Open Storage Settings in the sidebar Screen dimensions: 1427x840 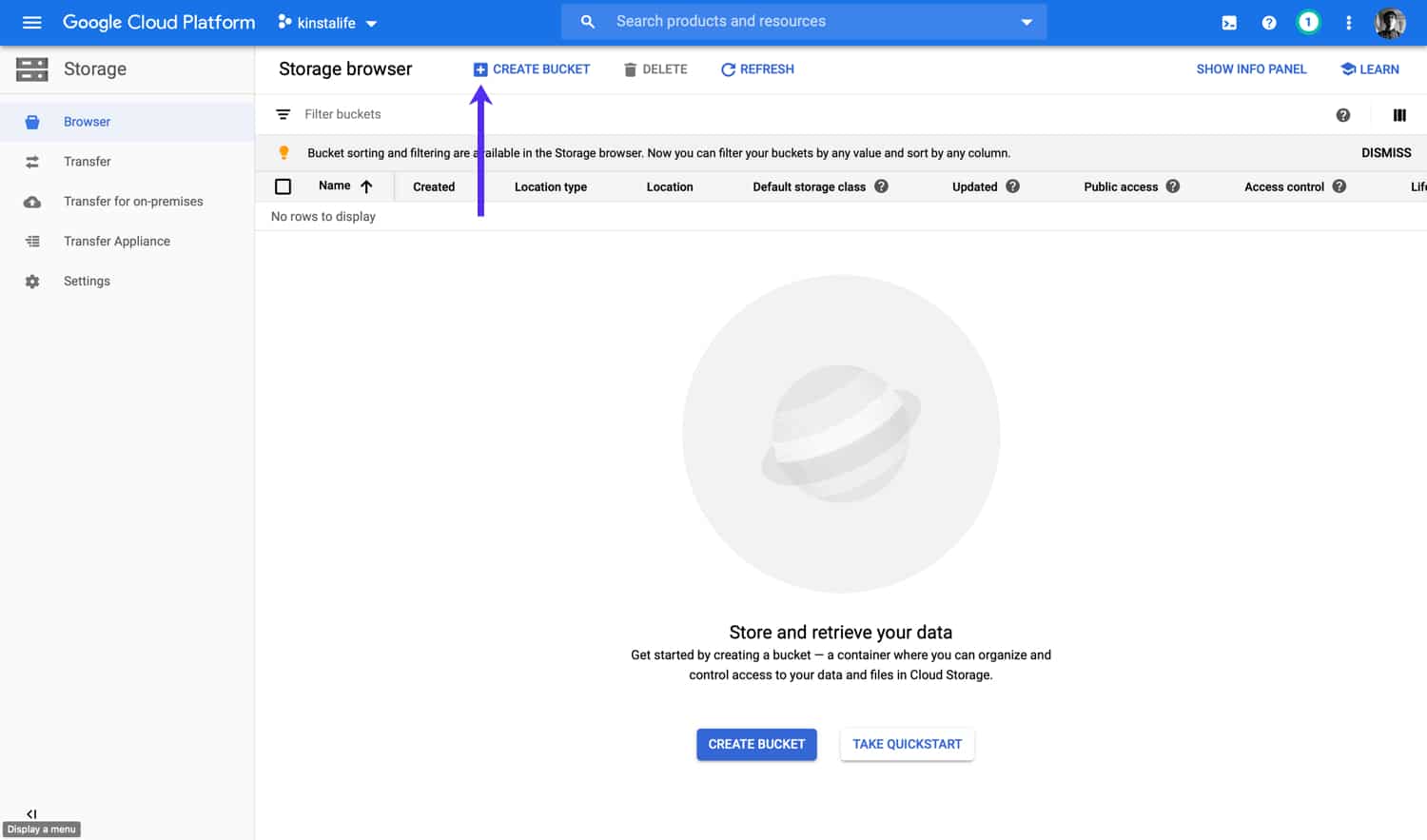pyautogui.click(x=87, y=281)
